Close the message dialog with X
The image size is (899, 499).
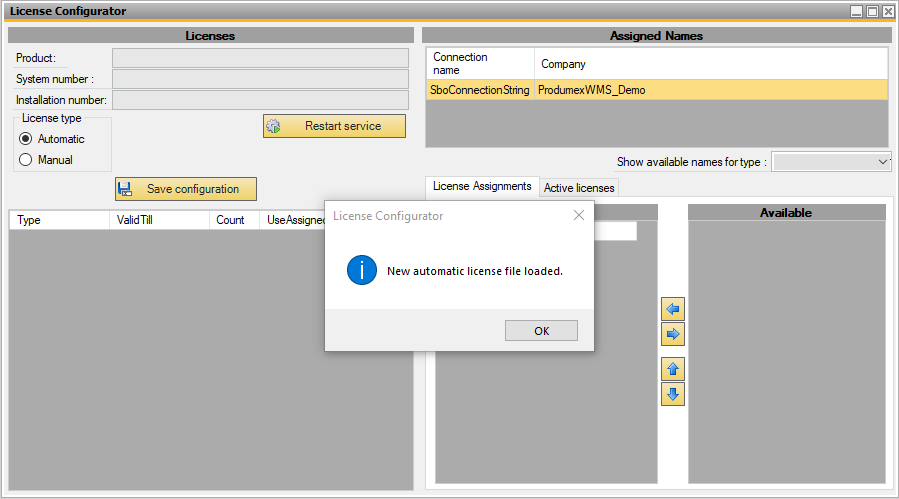coord(578,215)
